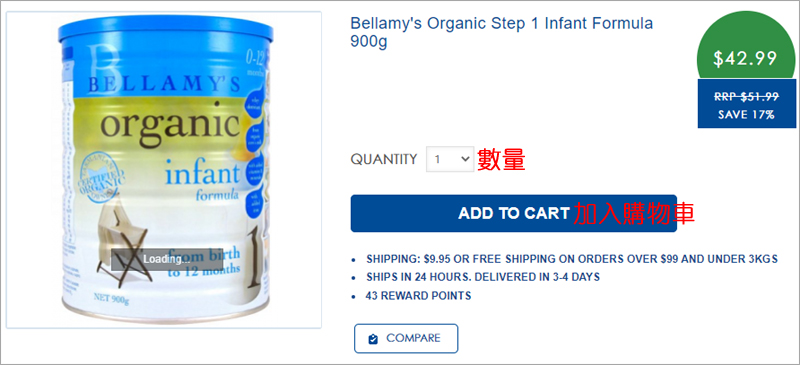The width and height of the screenshot is (800, 365).
Task: Click the ADD TO CART button
Action: click(x=513, y=213)
